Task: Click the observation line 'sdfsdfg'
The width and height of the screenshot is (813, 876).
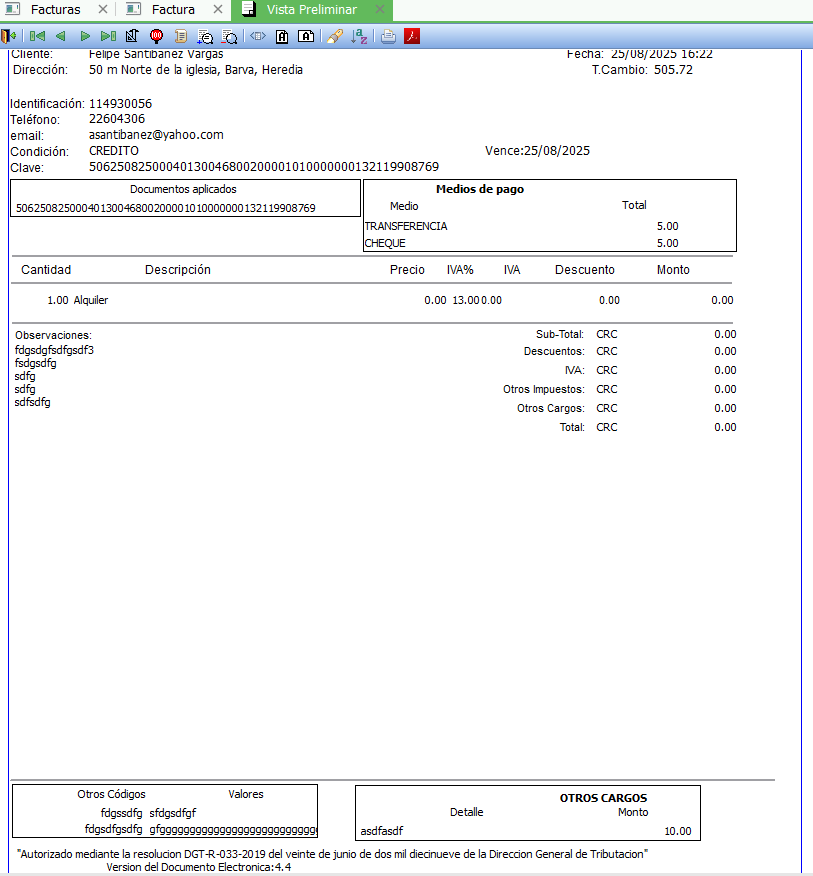Action: [32, 402]
